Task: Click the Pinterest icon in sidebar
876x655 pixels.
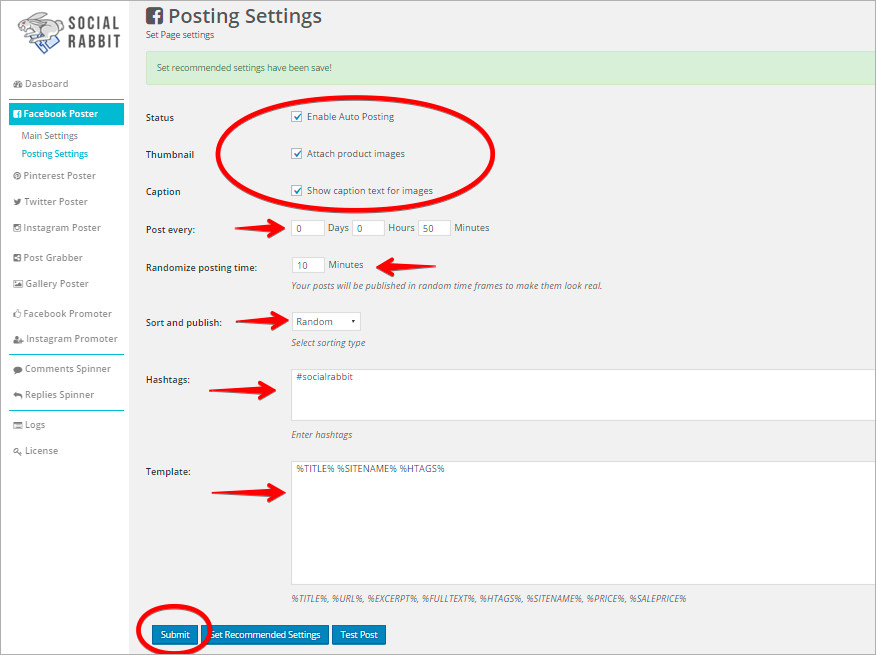Action: pyautogui.click(x=17, y=176)
